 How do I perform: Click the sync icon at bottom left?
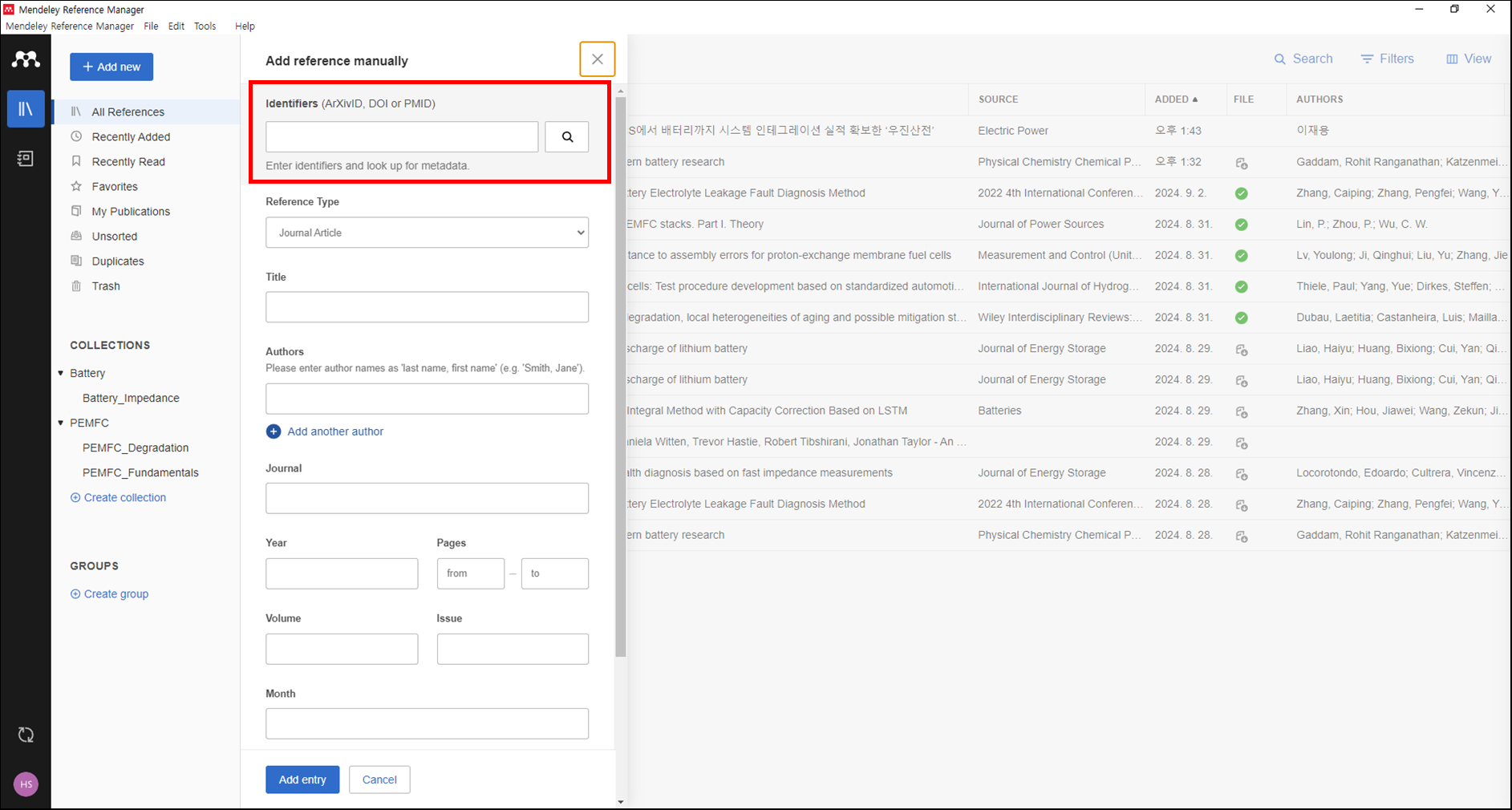tap(26, 735)
